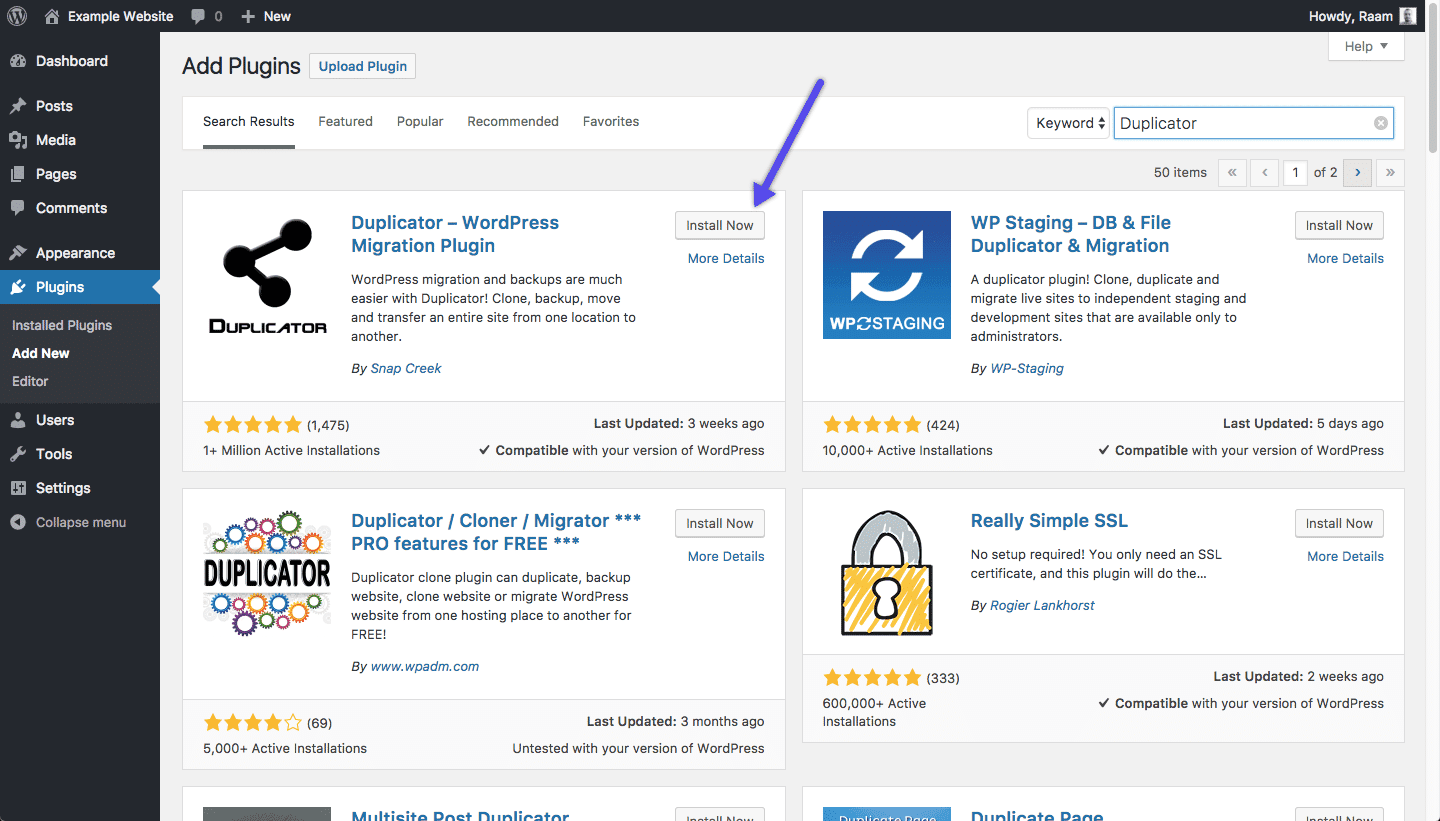Expand the Help panel

coord(1365,46)
